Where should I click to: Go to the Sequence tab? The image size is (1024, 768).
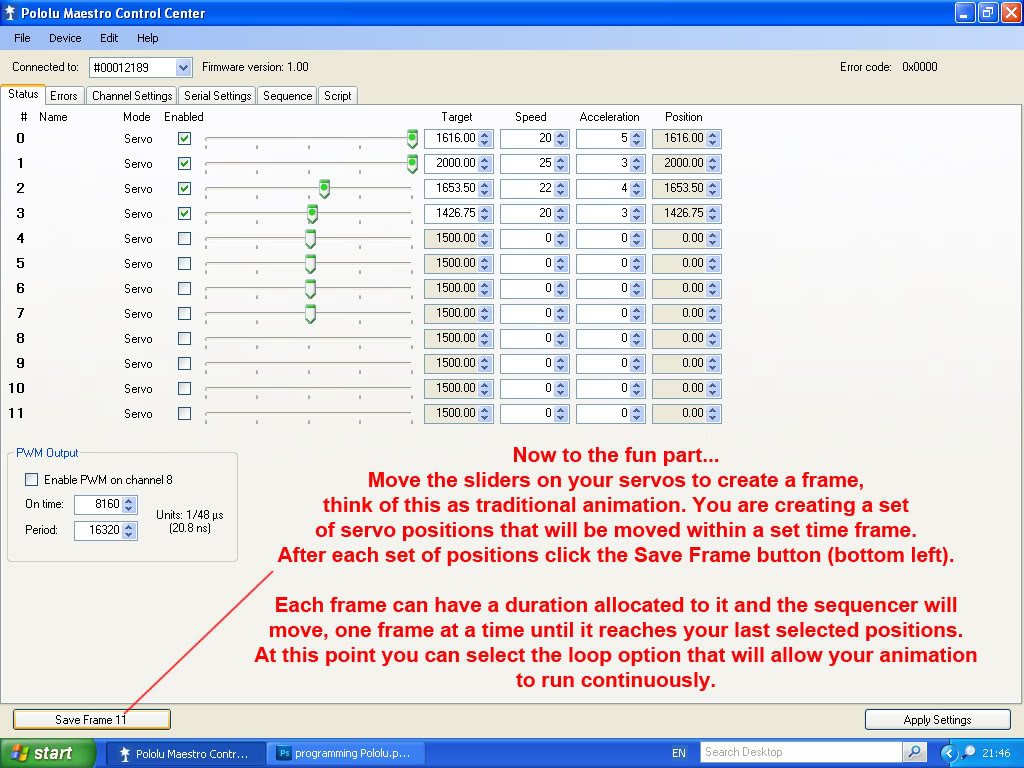(x=287, y=96)
